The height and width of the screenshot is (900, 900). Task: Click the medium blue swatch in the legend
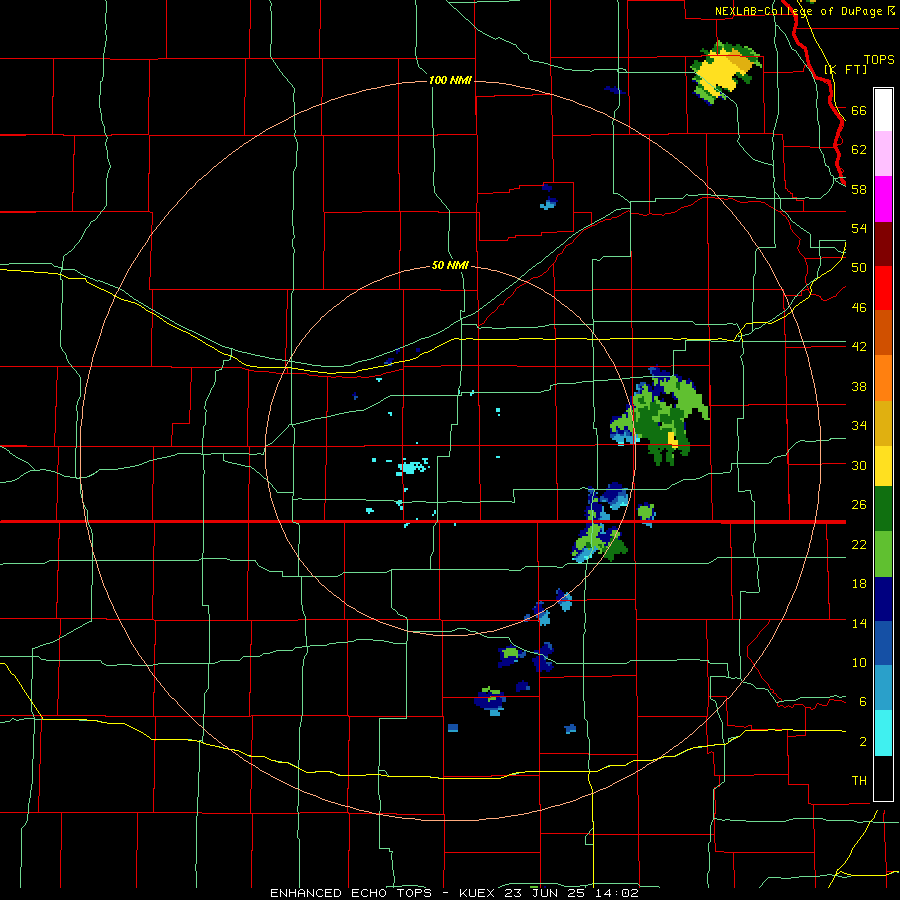pyautogui.click(x=883, y=643)
